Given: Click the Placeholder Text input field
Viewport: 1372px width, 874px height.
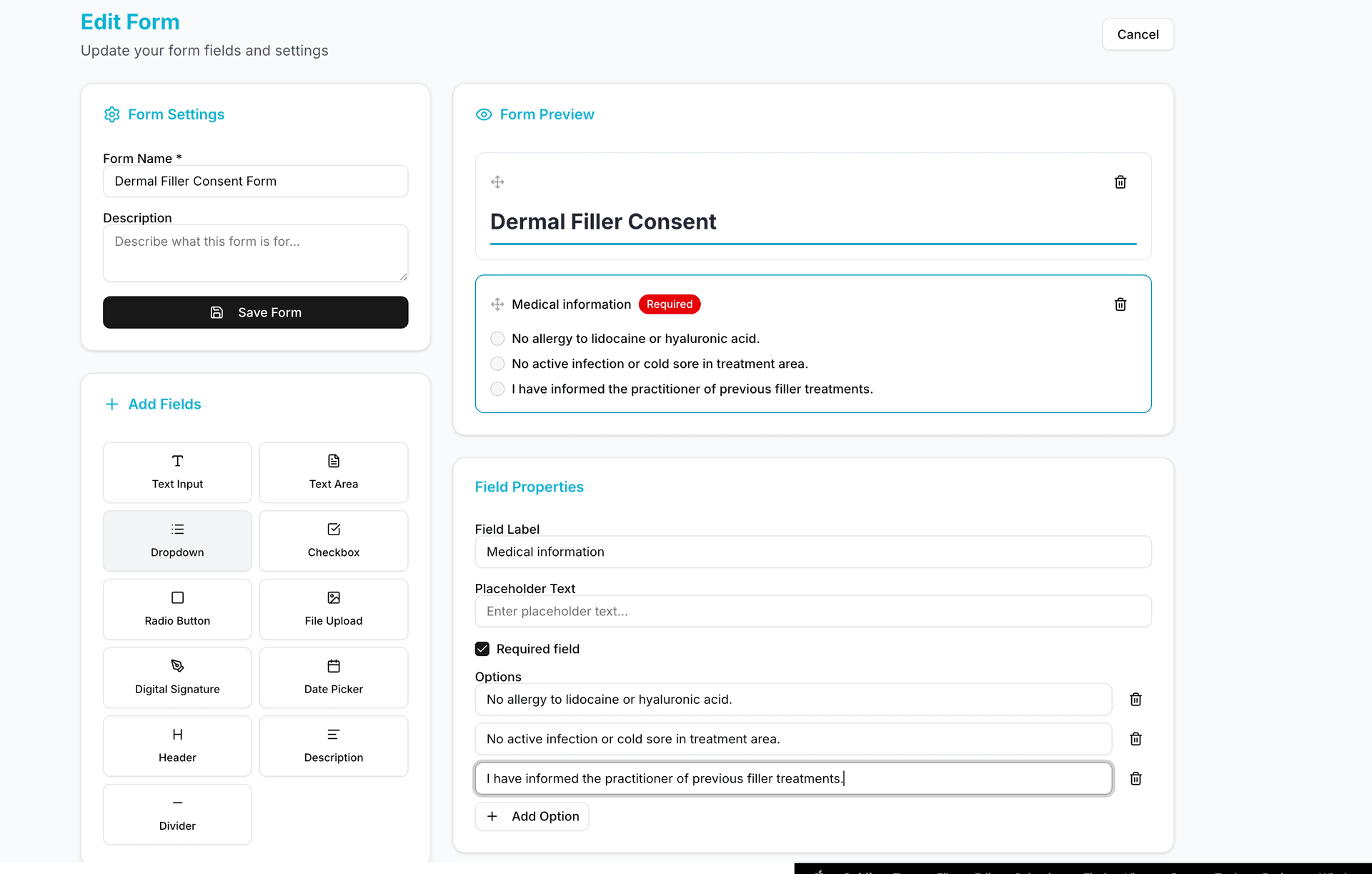Looking at the screenshot, I should coord(812,610).
